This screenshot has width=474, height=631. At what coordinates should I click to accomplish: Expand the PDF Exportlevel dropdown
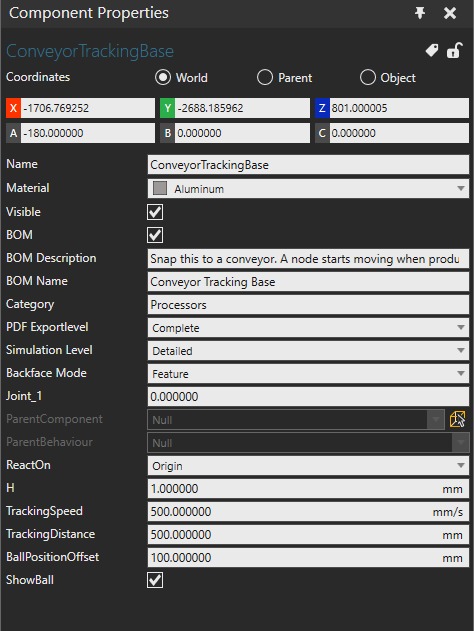[308, 328]
